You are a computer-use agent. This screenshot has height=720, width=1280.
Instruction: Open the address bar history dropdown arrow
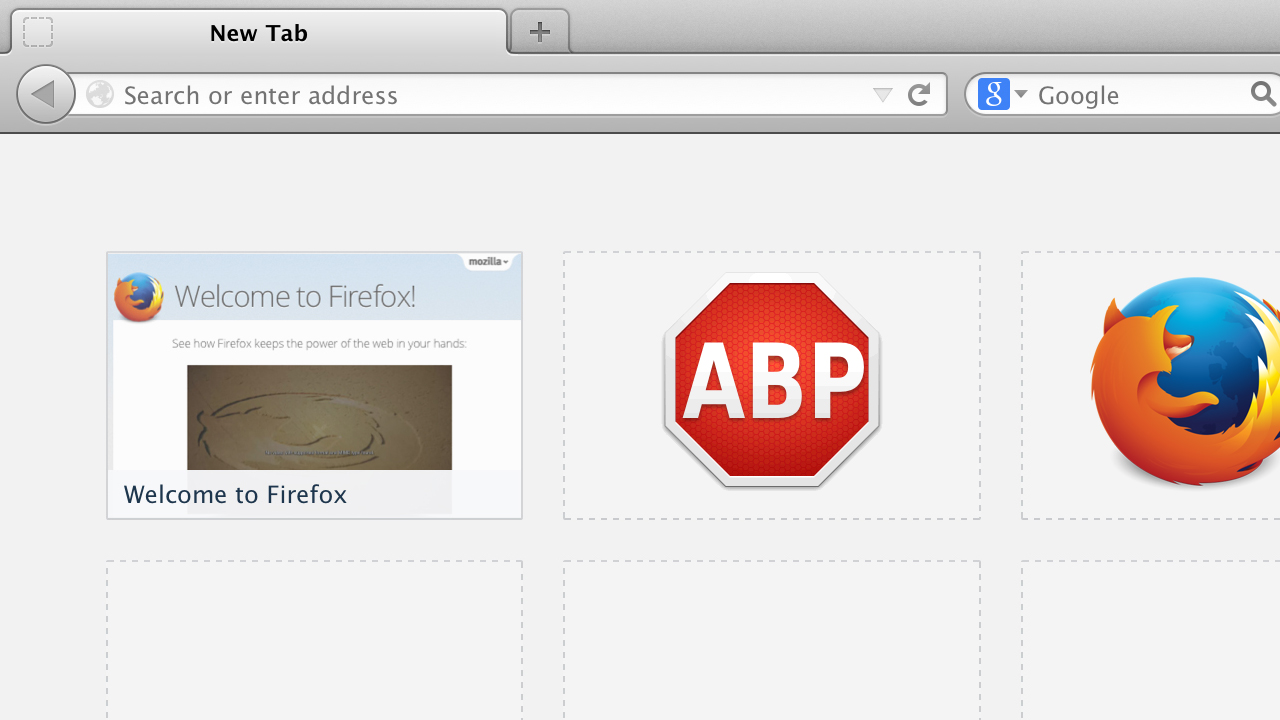pyautogui.click(x=883, y=94)
